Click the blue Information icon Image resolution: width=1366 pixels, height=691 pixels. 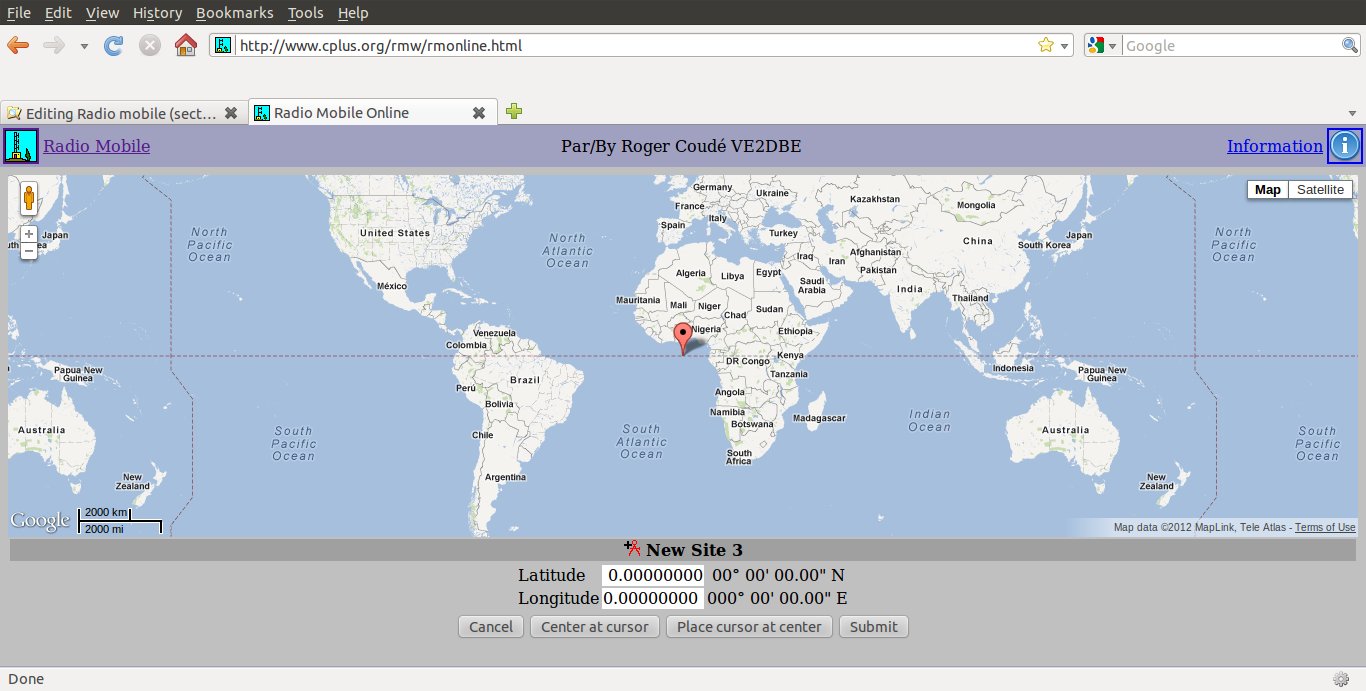point(1344,146)
